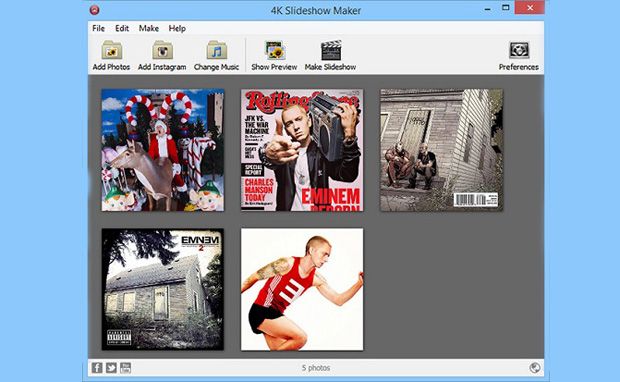Click the Add Photos folder icon
Image resolution: width=620 pixels, height=382 pixels.
point(112,50)
